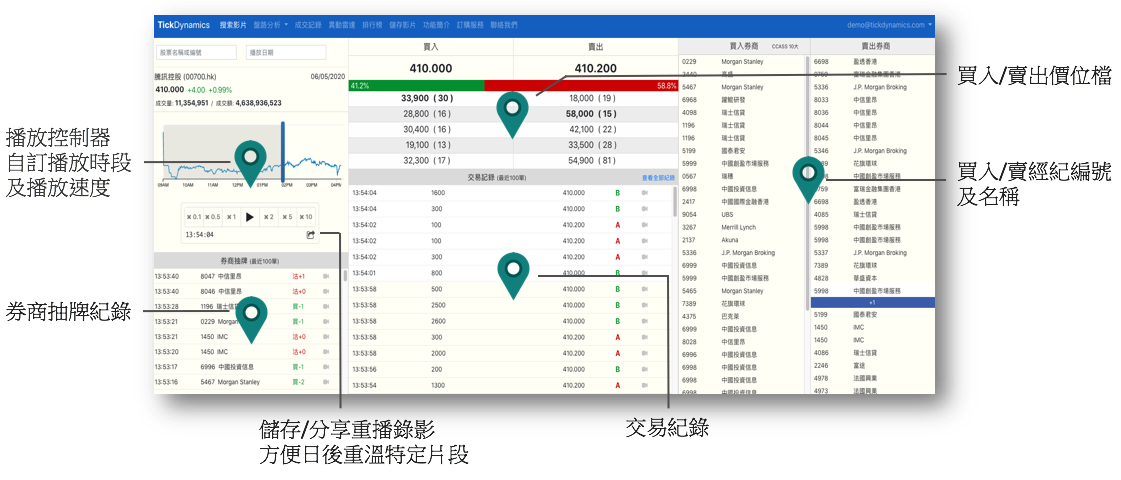
Task: Click the blue +1 separator row in sell brokers
Action: coord(872,303)
